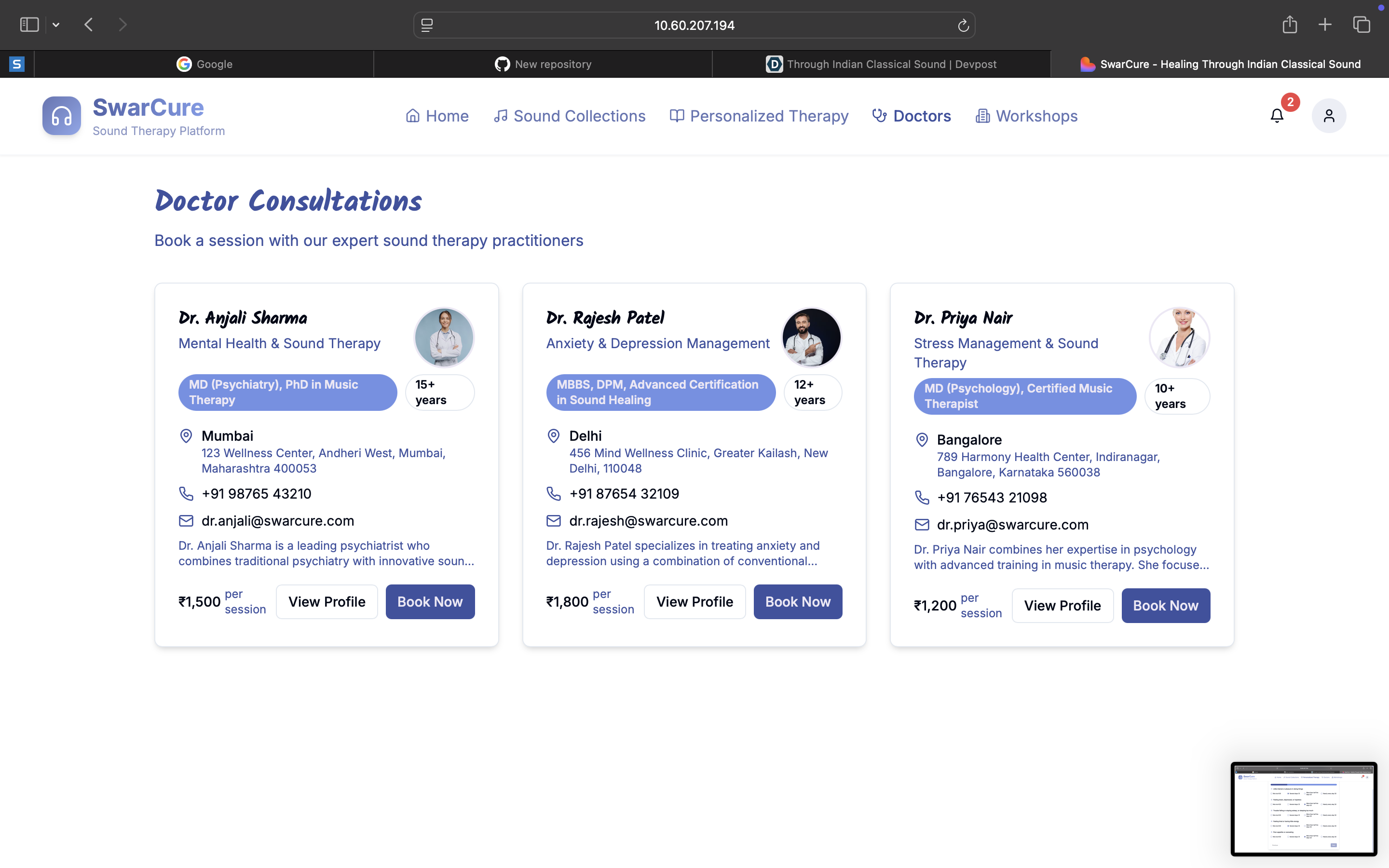Screen dimensions: 1389x868
Task: Open a new tab with plus icon
Action: click(x=1325, y=25)
